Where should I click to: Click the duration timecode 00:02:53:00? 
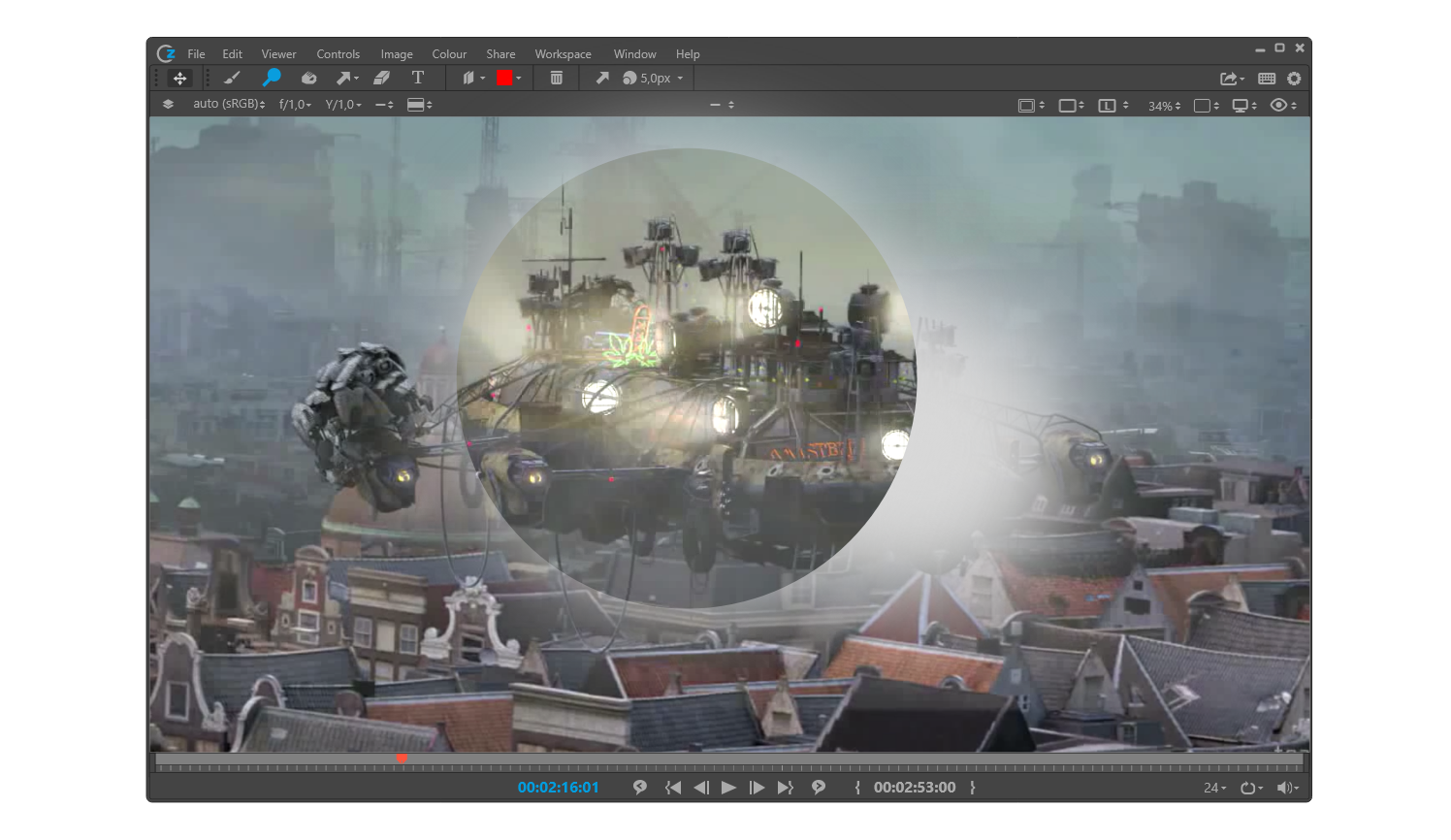(915, 787)
